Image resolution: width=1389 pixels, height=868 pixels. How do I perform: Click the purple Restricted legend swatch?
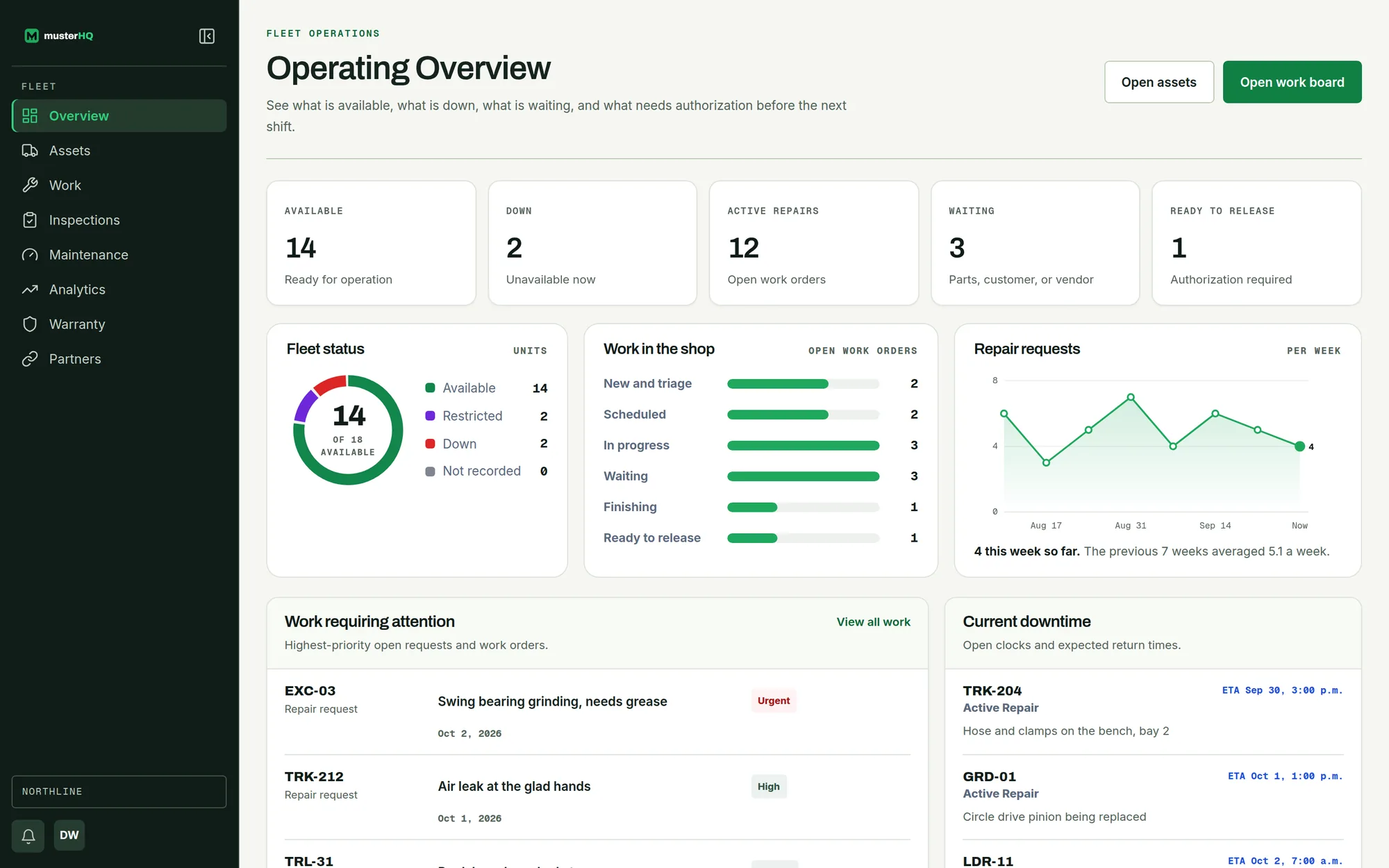pos(430,416)
